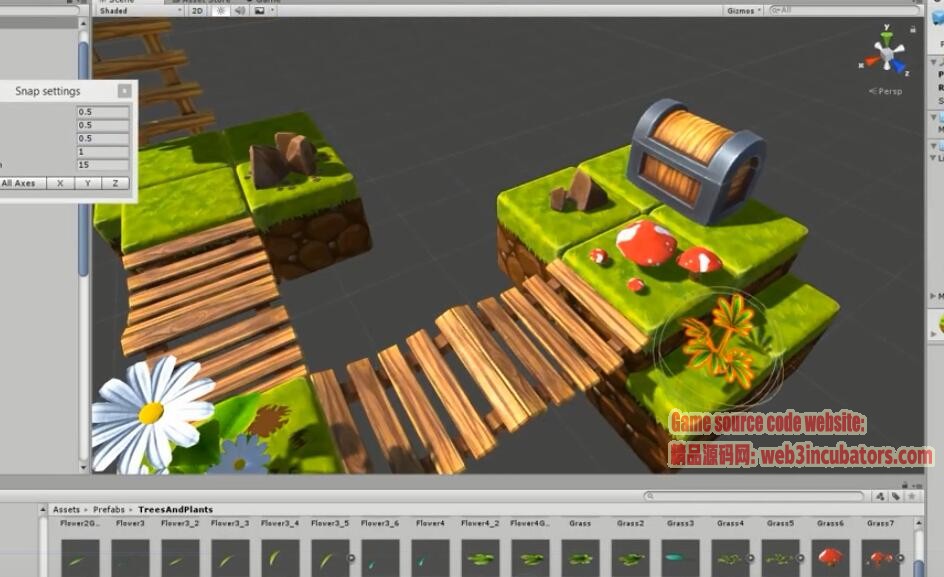Snap Z axis button
The width and height of the screenshot is (944, 577).
click(x=115, y=183)
